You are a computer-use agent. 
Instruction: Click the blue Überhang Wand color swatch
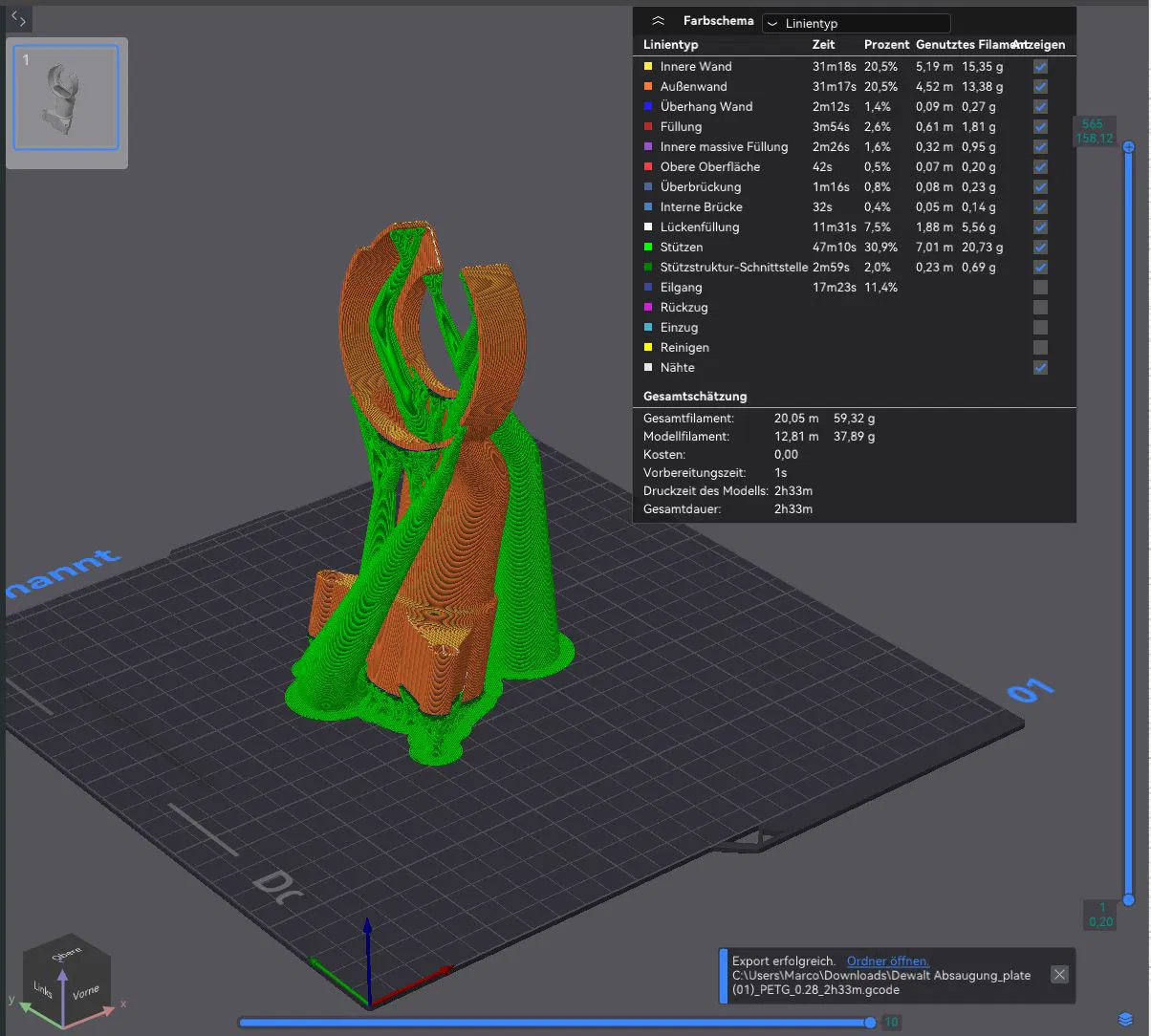point(648,107)
